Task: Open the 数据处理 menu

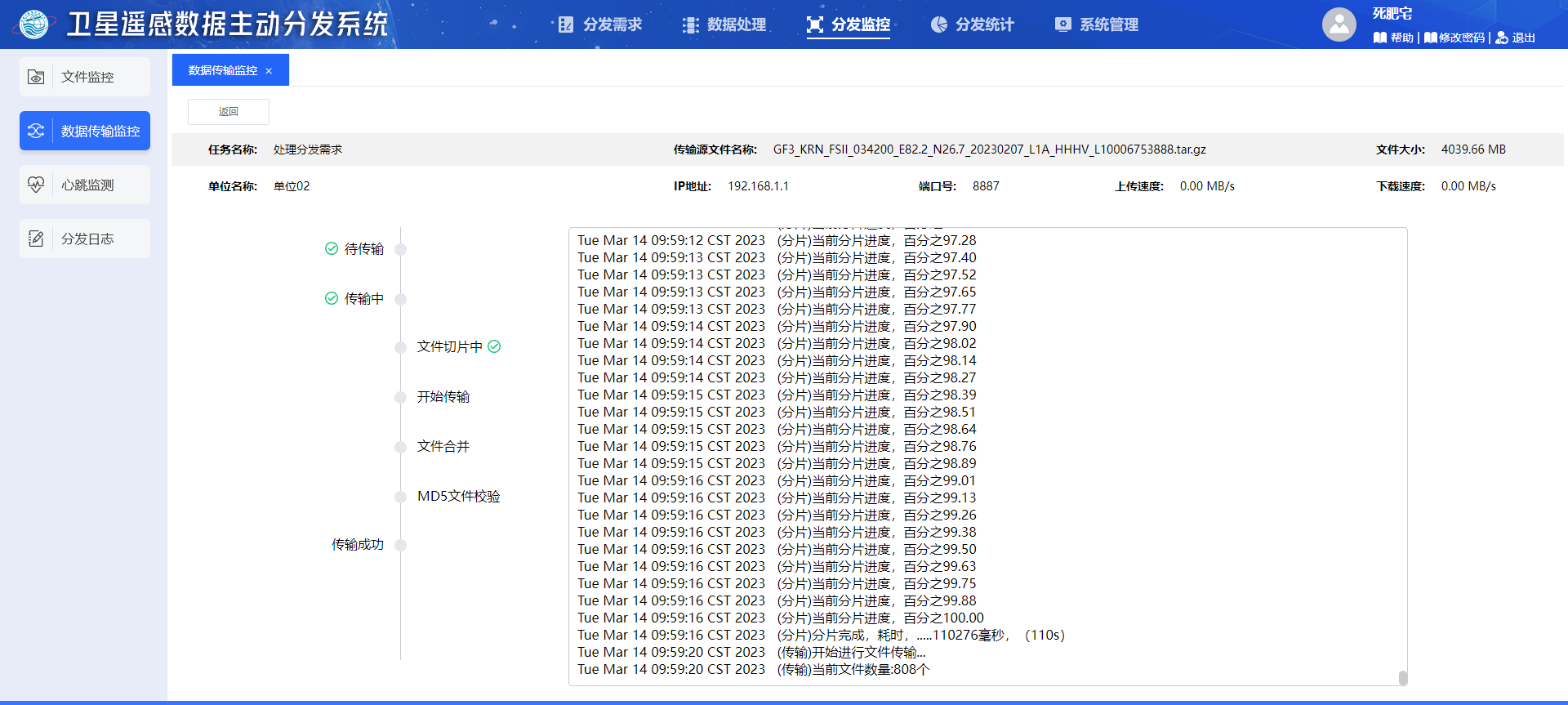Action: (724, 25)
